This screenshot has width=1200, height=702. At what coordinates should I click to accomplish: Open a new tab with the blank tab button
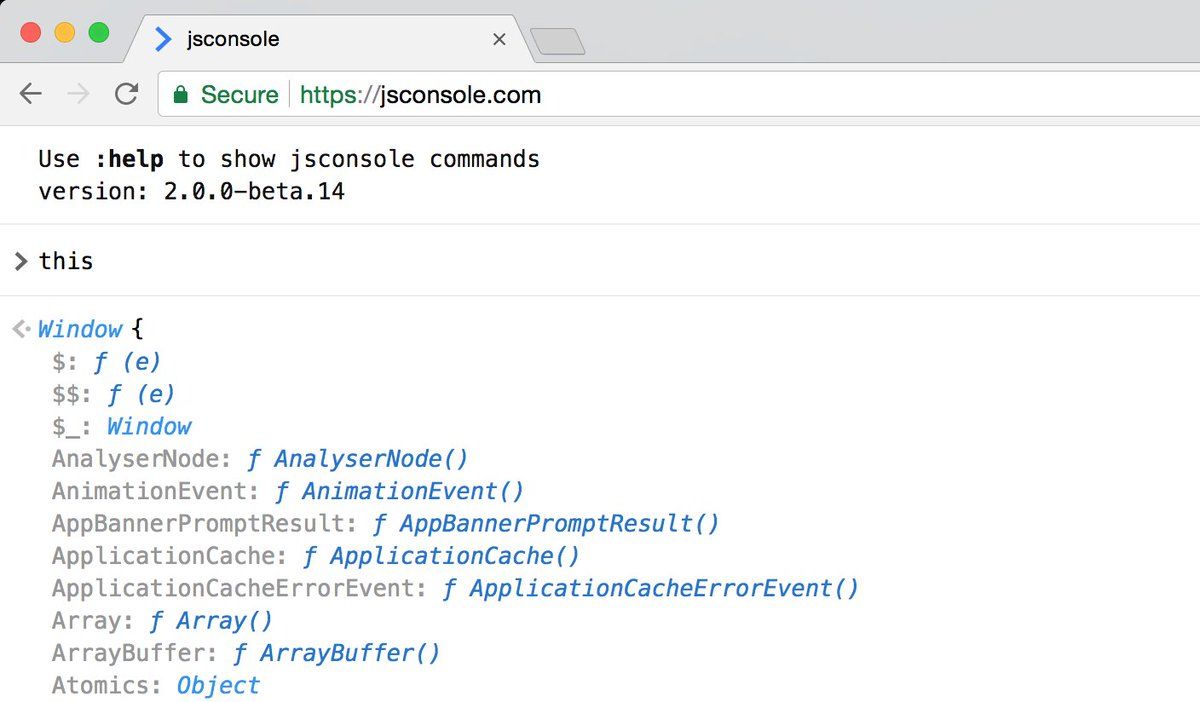(x=557, y=41)
